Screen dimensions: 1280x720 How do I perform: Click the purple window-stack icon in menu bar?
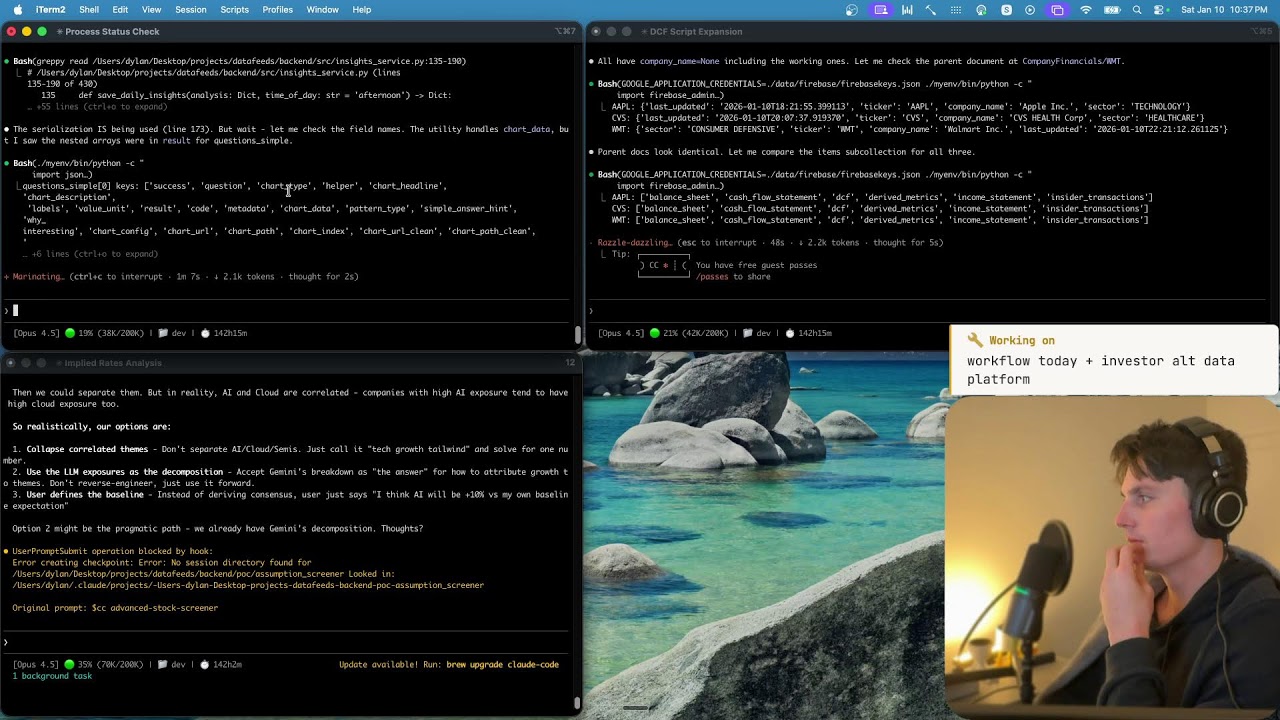(x=1058, y=10)
